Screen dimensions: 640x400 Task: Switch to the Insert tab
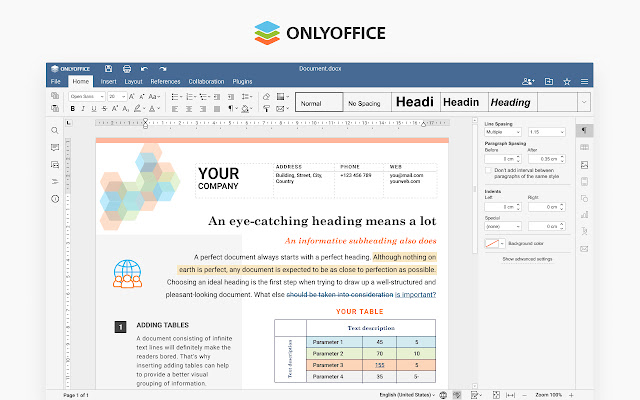pos(109,81)
